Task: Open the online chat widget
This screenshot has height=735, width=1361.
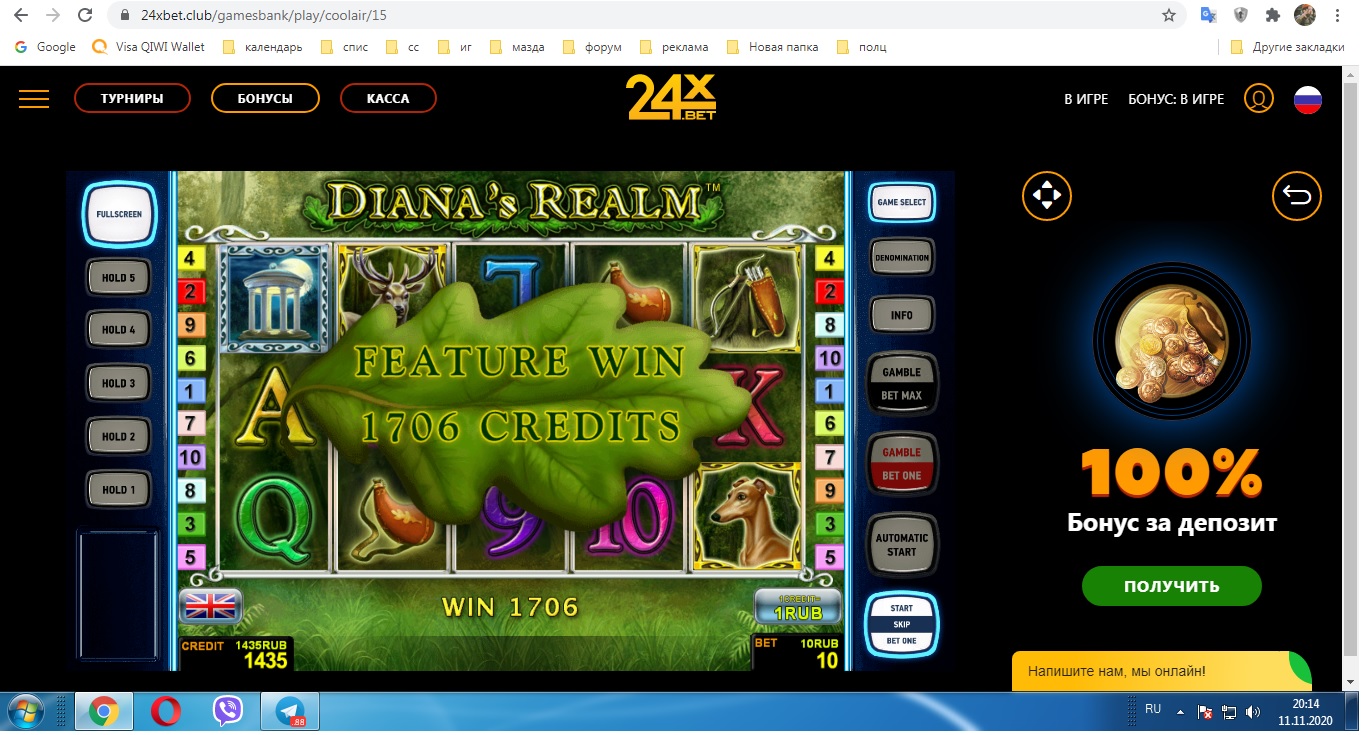Action: pos(1161,671)
